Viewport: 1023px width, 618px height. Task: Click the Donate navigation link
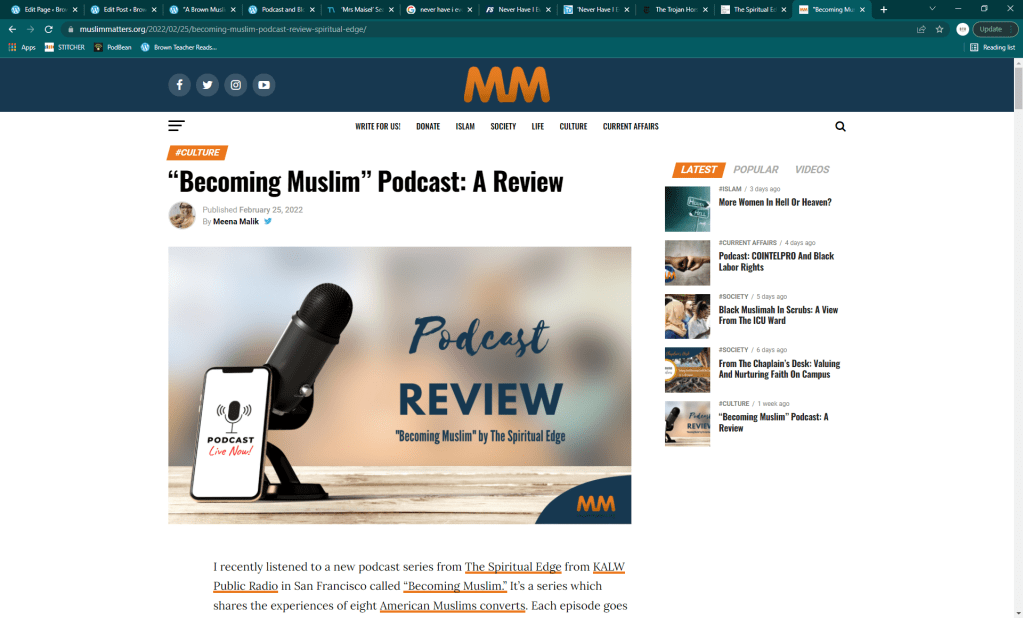pyautogui.click(x=428, y=127)
